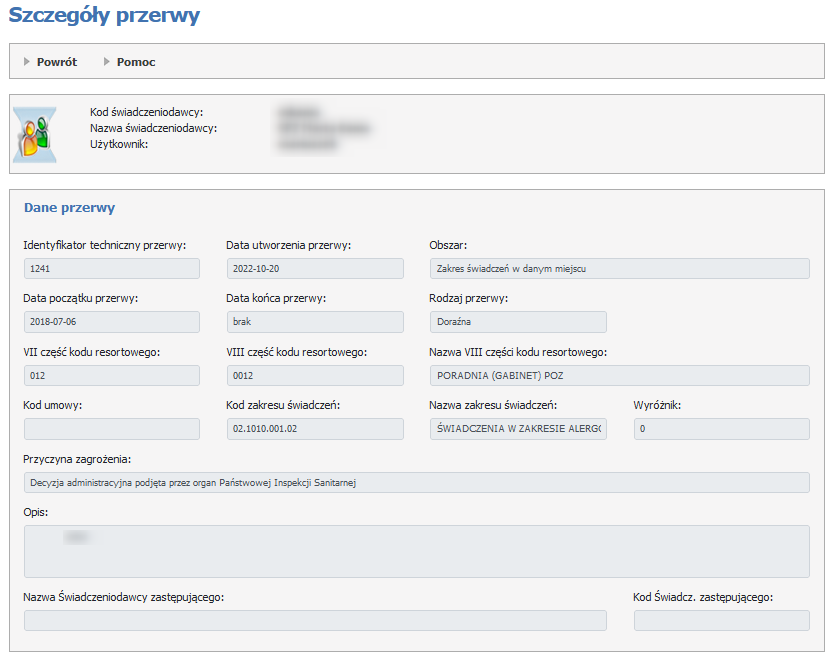Click inside the Opis text area
The width and height of the screenshot is (833, 662).
click(416, 551)
